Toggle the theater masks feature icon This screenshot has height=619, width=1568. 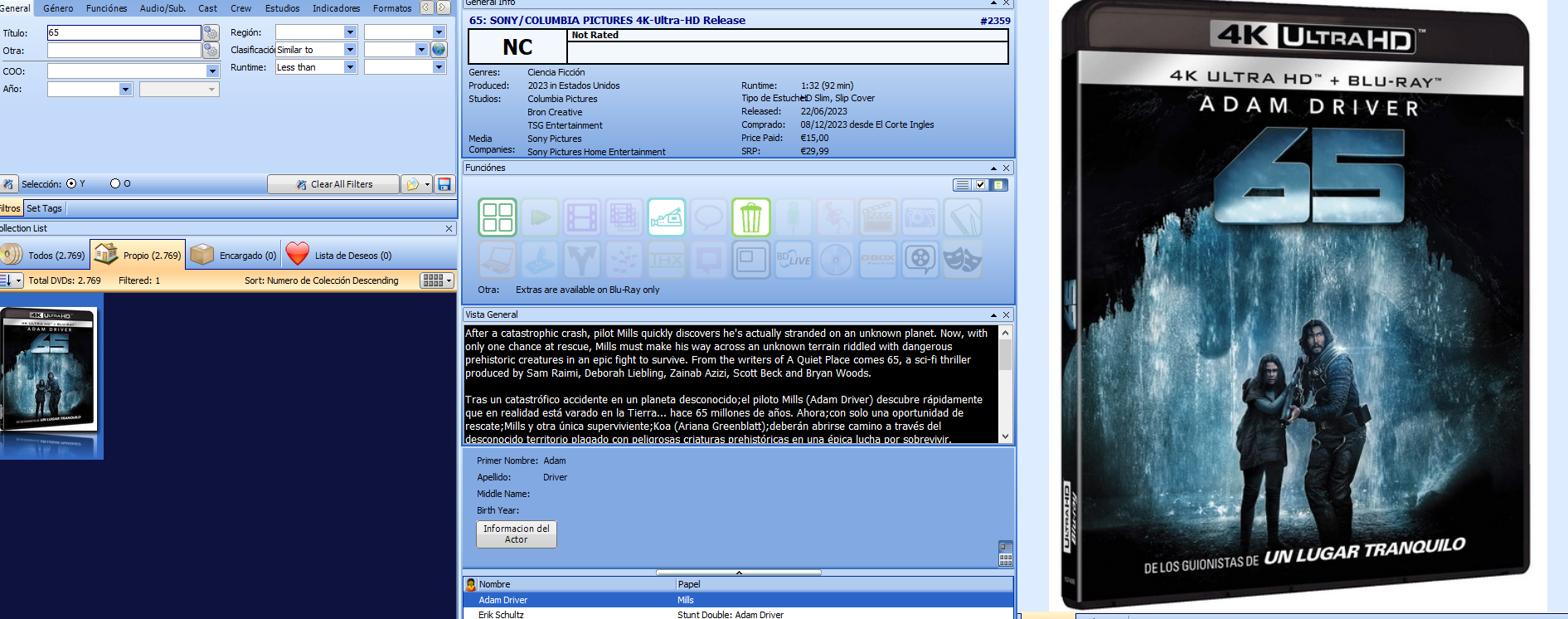pos(963,260)
